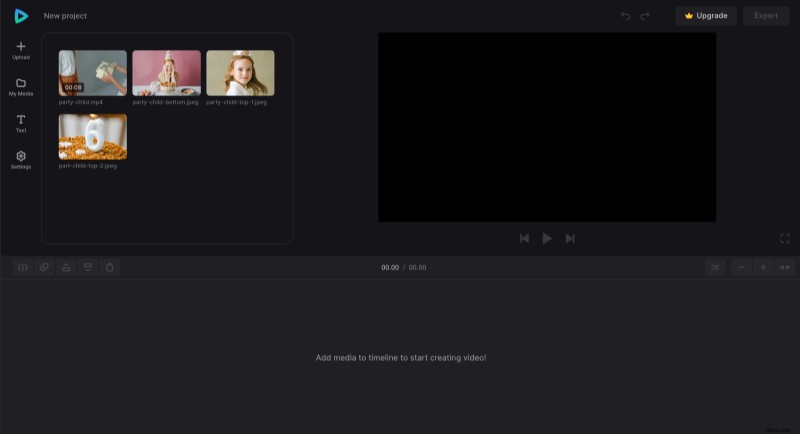This screenshot has height=434, width=800.
Task: Select the party-child.mp4 video thumbnail
Action: [x=93, y=73]
